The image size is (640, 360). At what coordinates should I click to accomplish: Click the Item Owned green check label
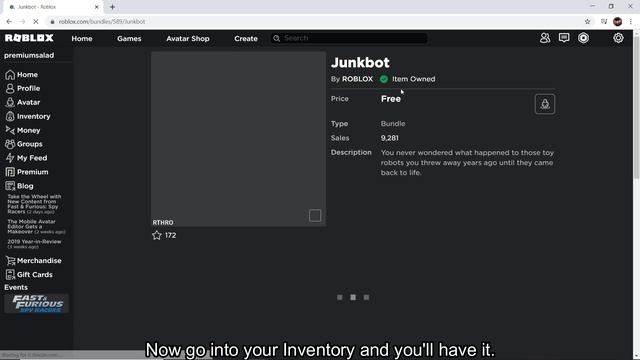pos(407,79)
